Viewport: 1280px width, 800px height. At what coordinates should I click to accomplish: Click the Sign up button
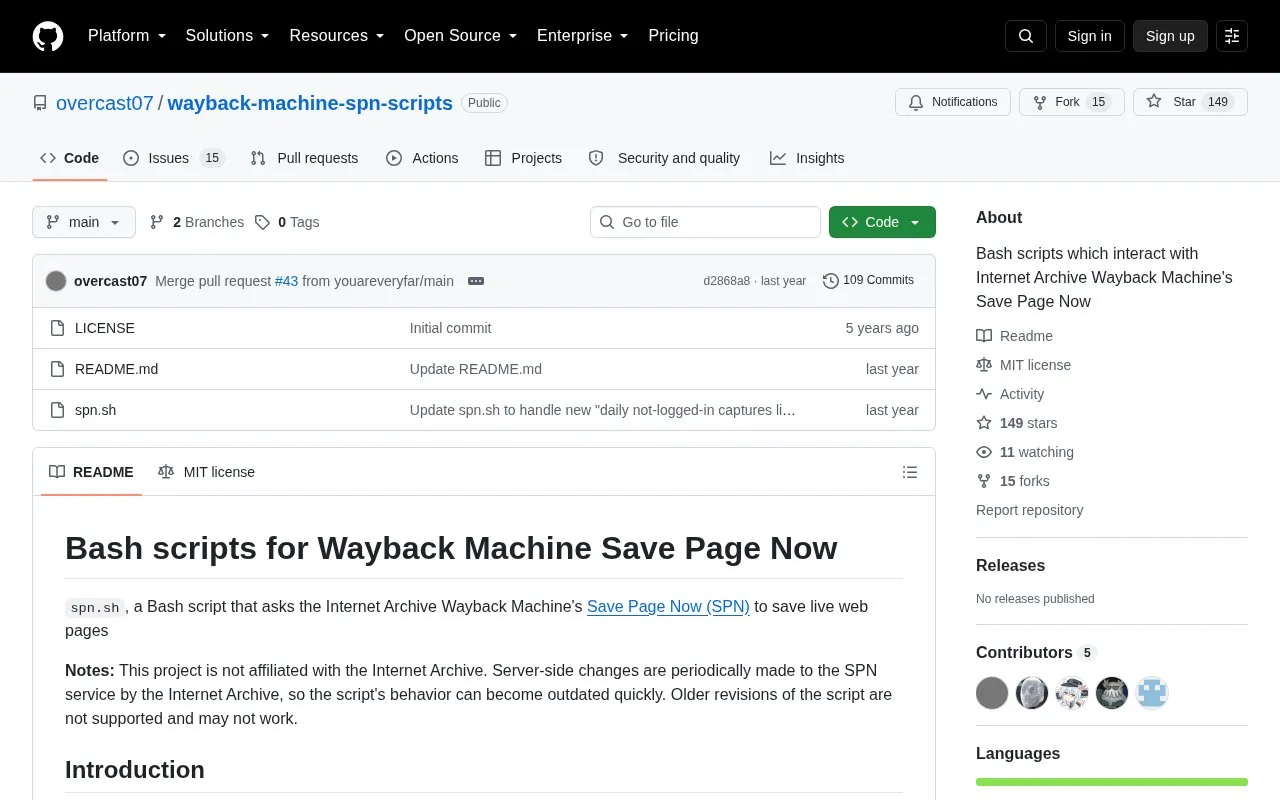pyautogui.click(x=1170, y=36)
